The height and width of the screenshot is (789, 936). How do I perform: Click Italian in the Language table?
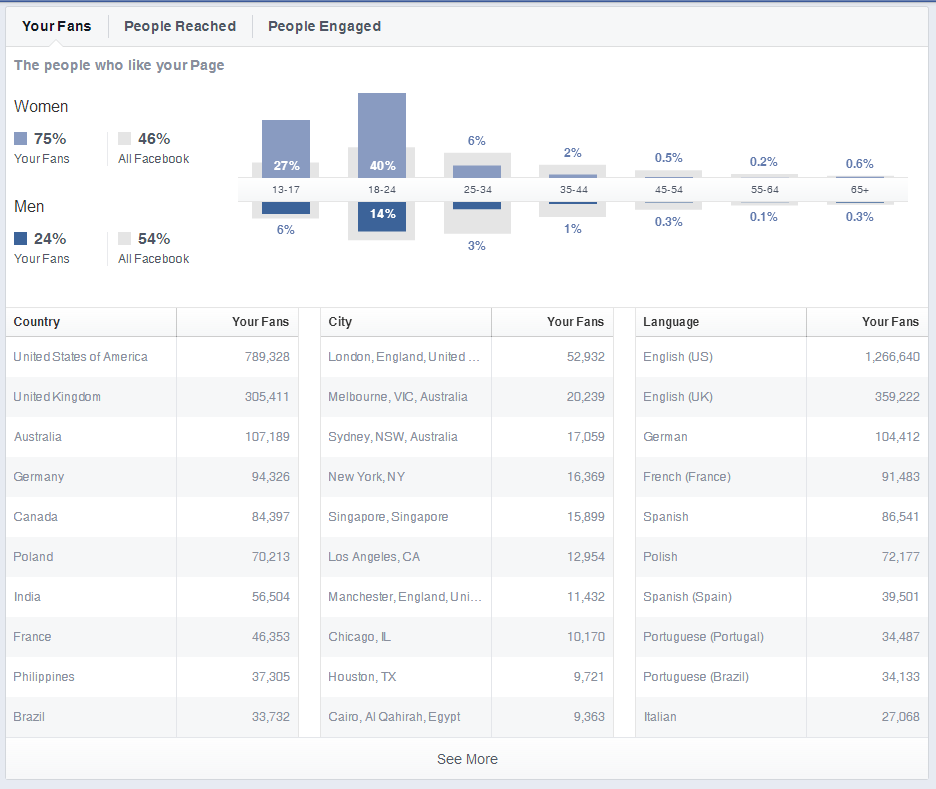660,717
